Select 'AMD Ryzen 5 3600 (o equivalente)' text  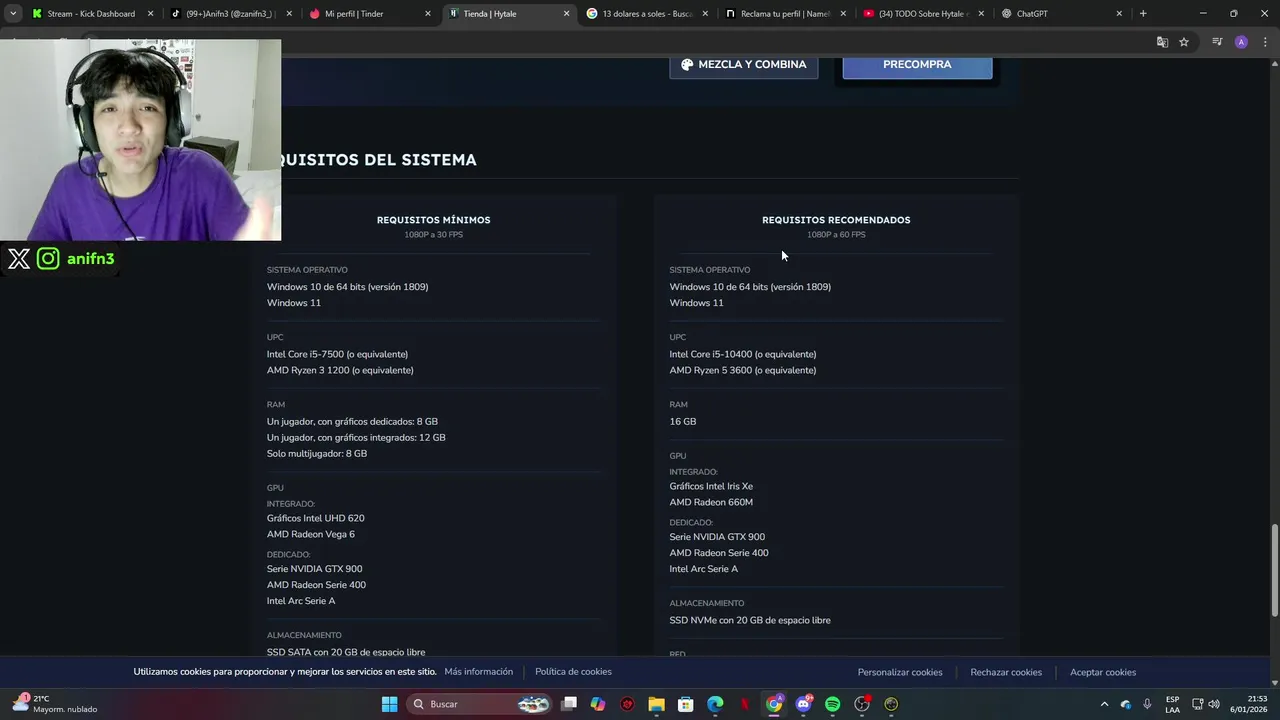tap(742, 370)
